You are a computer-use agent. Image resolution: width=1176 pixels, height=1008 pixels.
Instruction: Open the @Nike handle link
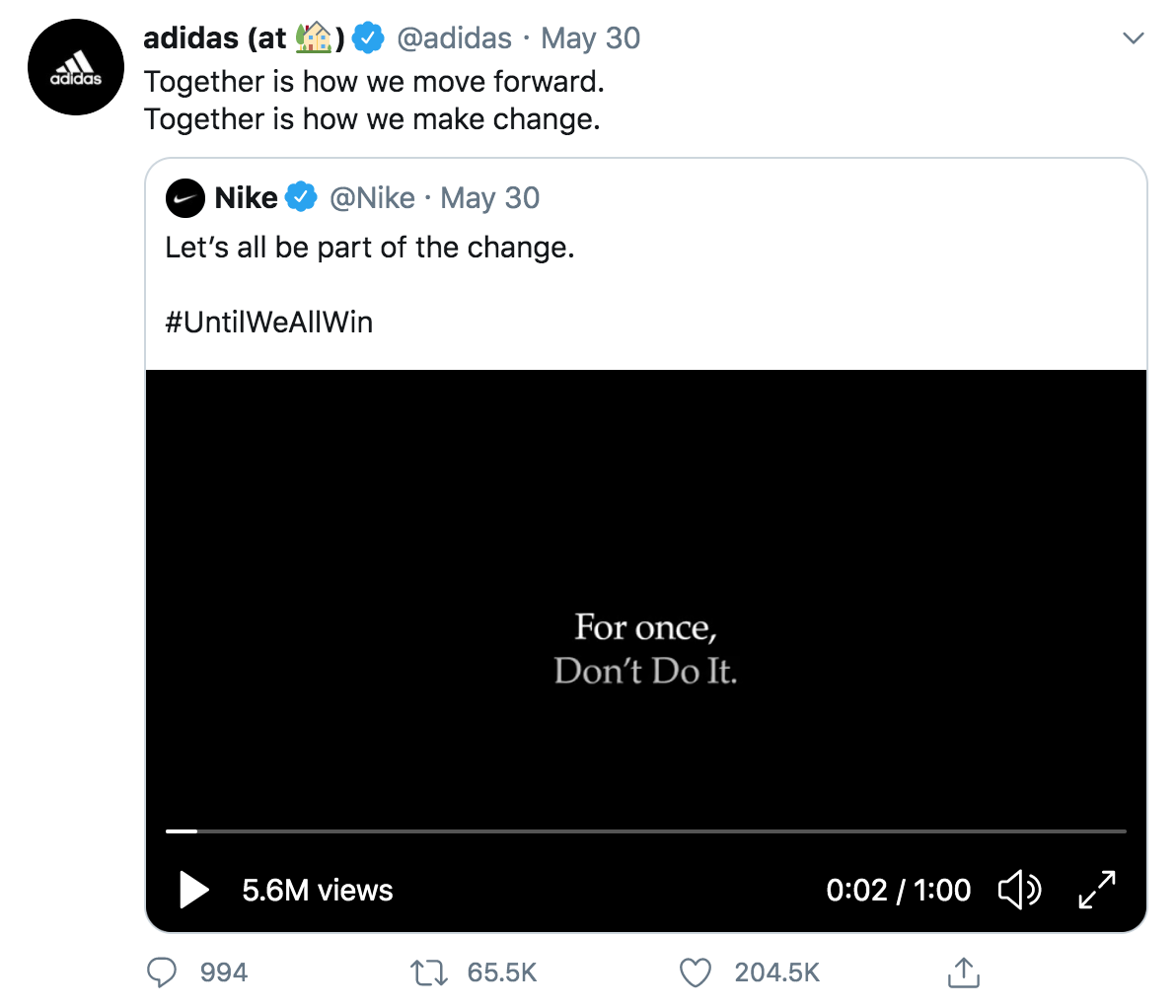click(x=372, y=199)
